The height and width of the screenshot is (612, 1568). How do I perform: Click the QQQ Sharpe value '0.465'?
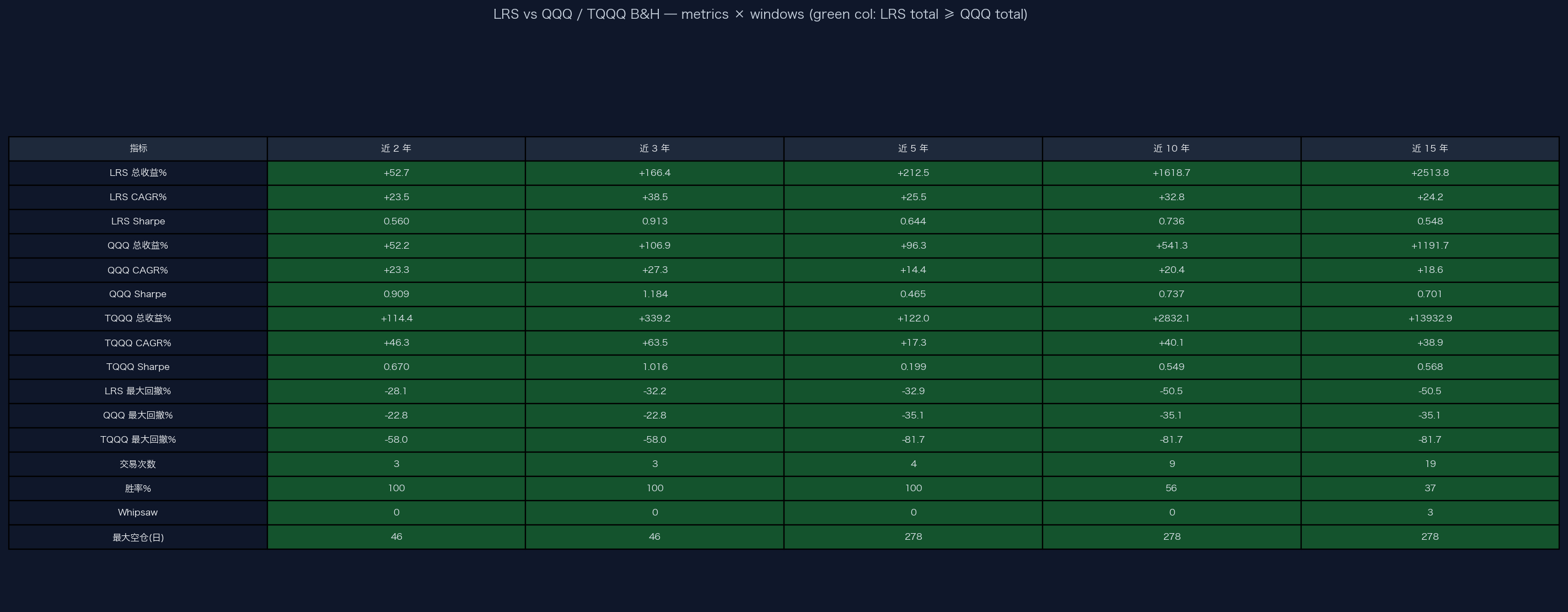(x=913, y=294)
